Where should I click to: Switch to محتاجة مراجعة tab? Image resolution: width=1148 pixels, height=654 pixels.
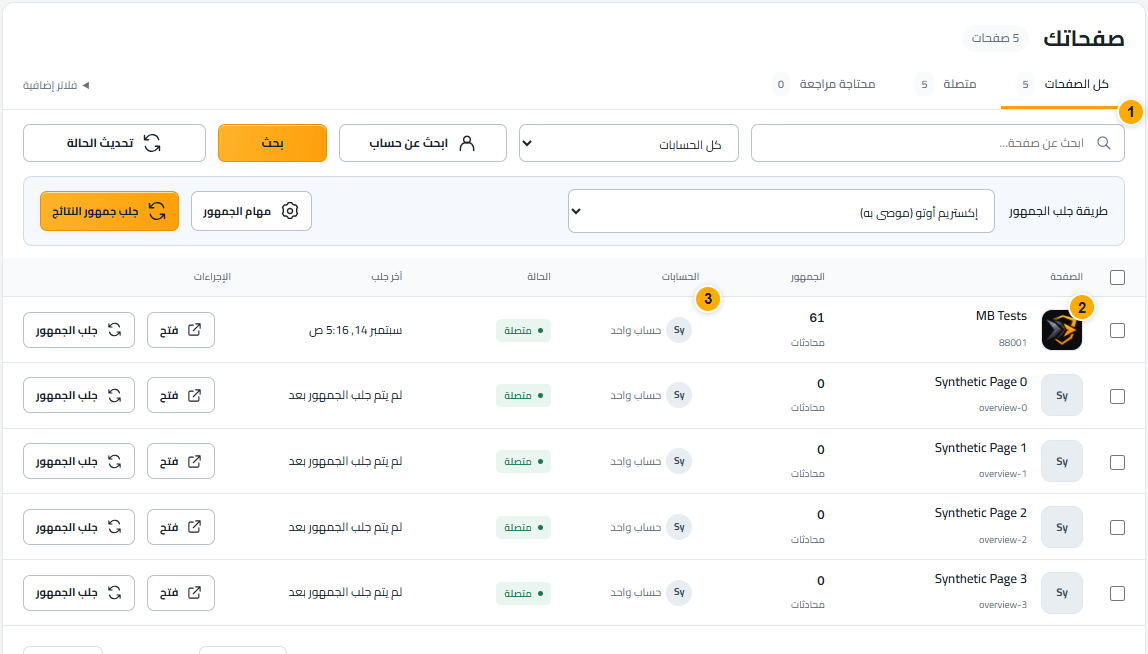point(824,85)
